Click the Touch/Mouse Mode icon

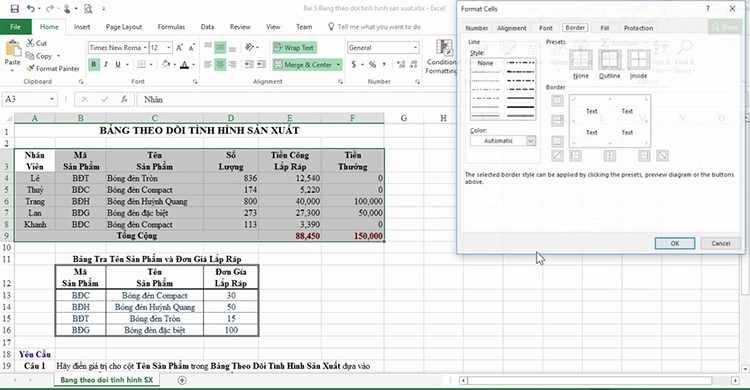(x=67, y=9)
